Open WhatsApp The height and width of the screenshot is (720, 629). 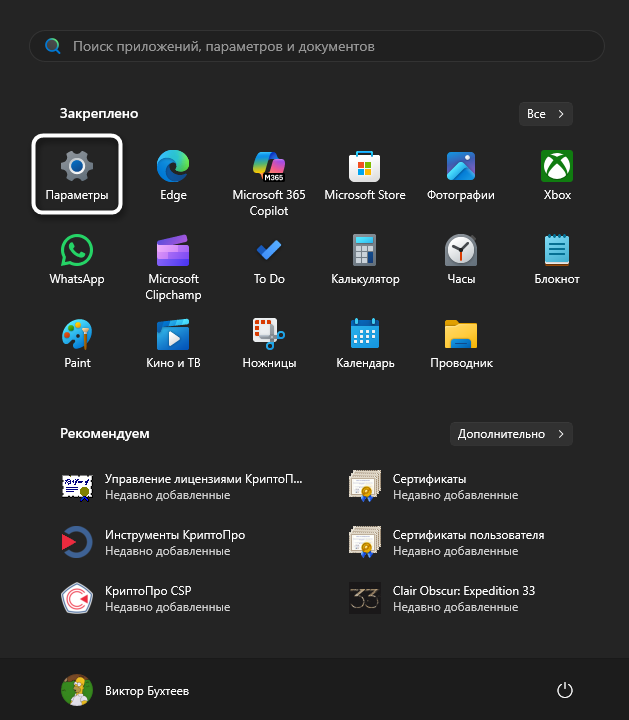pyautogui.click(x=77, y=259)
